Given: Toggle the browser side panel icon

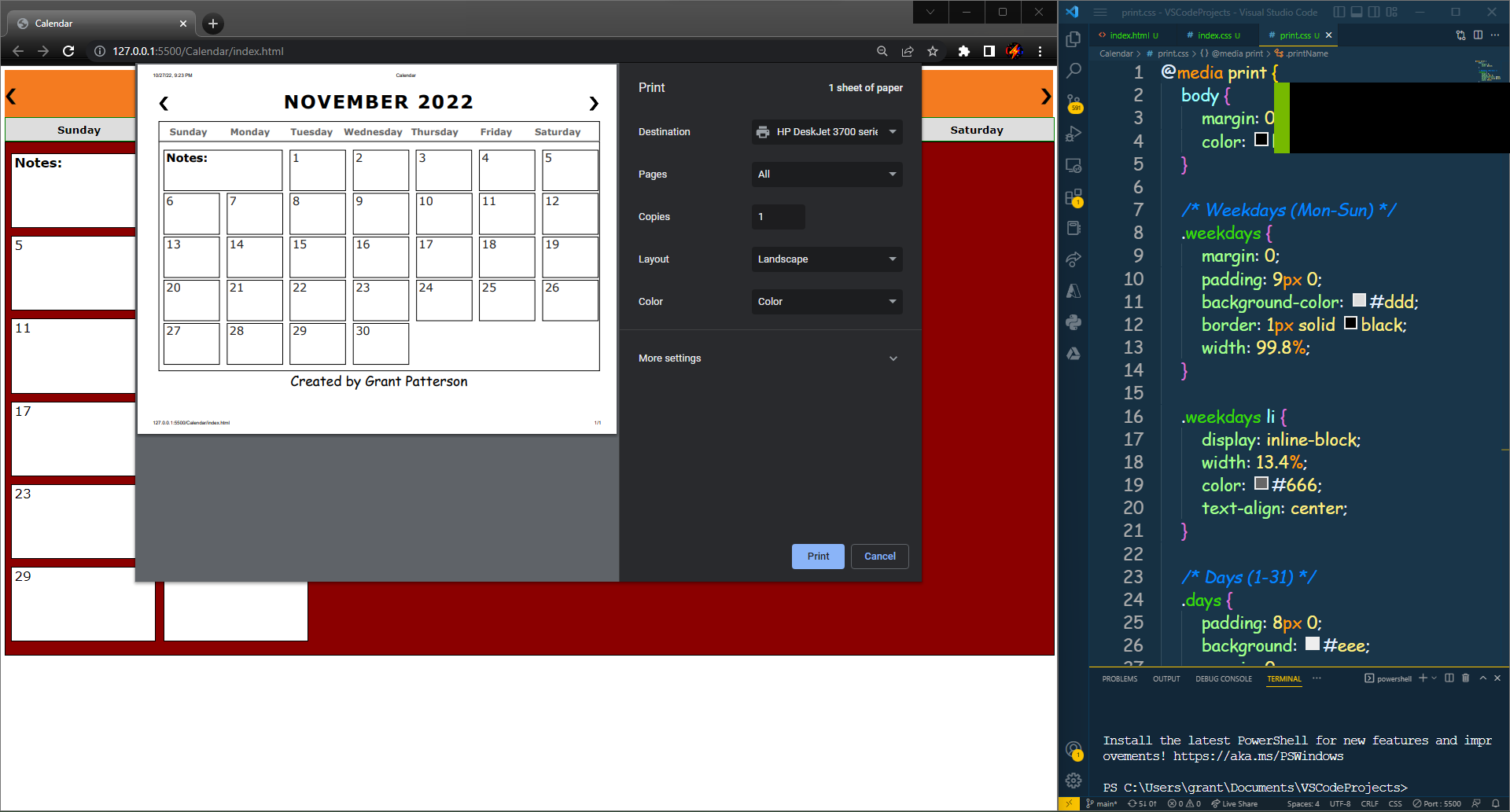Looking at the screenshot, I should click(989, 51).
